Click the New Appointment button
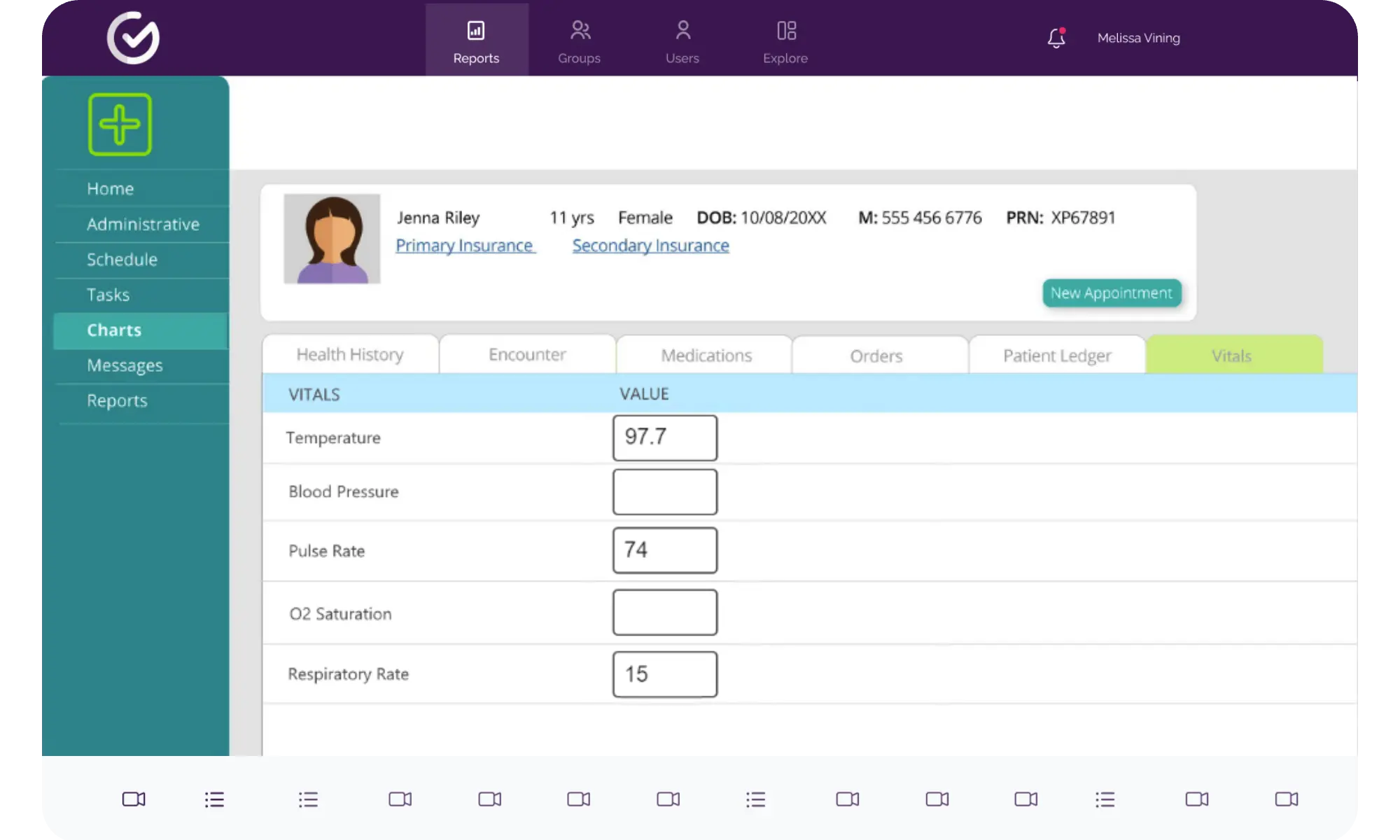Screen dimensions: 1400x840 tap(1111, 293)
